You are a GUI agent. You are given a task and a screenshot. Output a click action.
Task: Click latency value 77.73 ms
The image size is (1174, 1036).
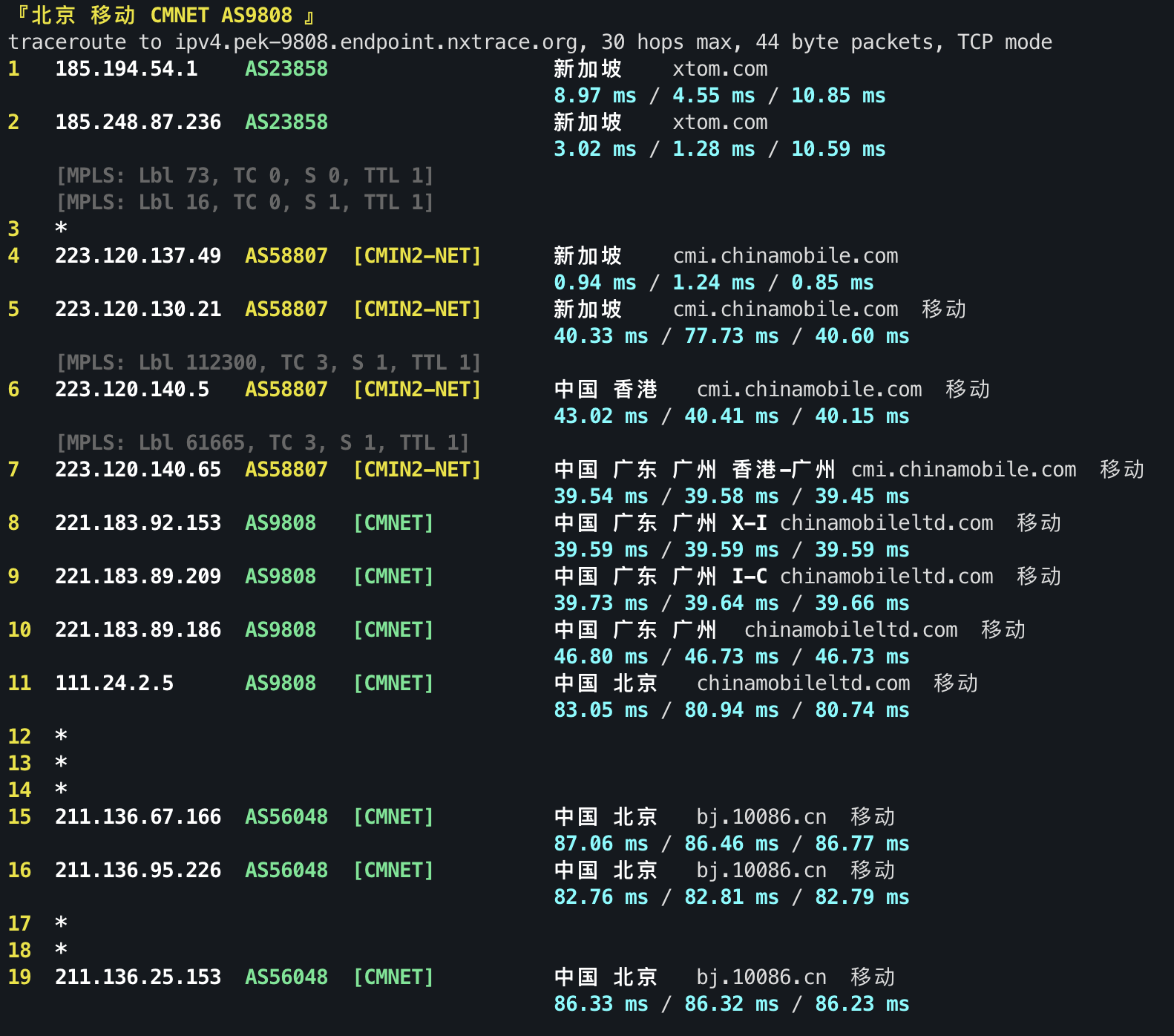[x=732, y=336]
